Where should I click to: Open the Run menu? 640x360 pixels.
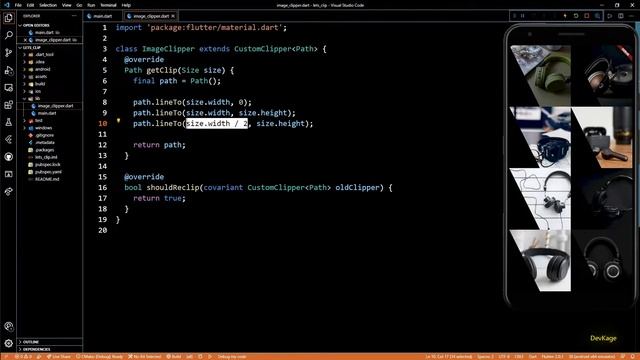click(x=91, y=5)
